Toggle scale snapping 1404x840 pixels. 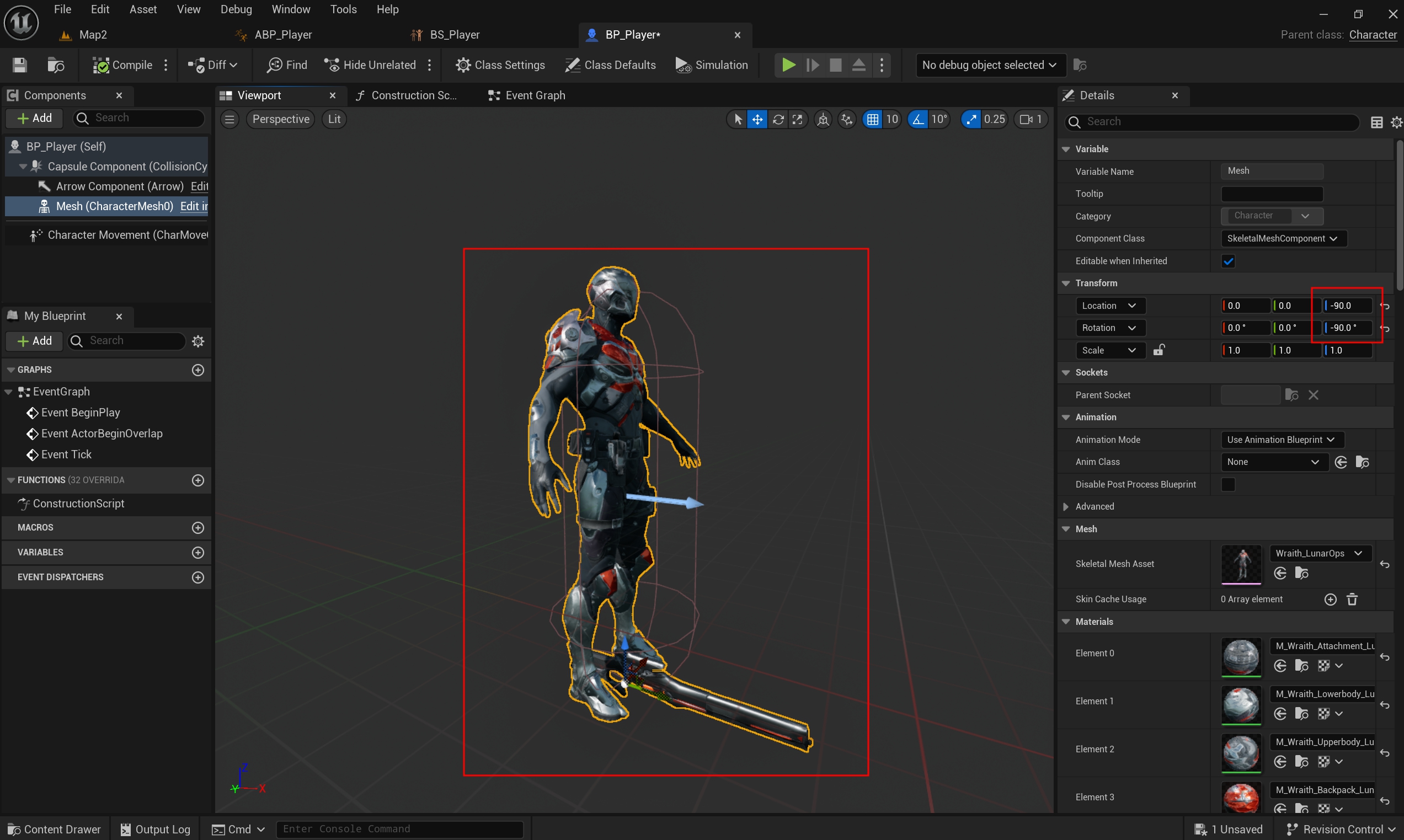(x=971, y=120)
